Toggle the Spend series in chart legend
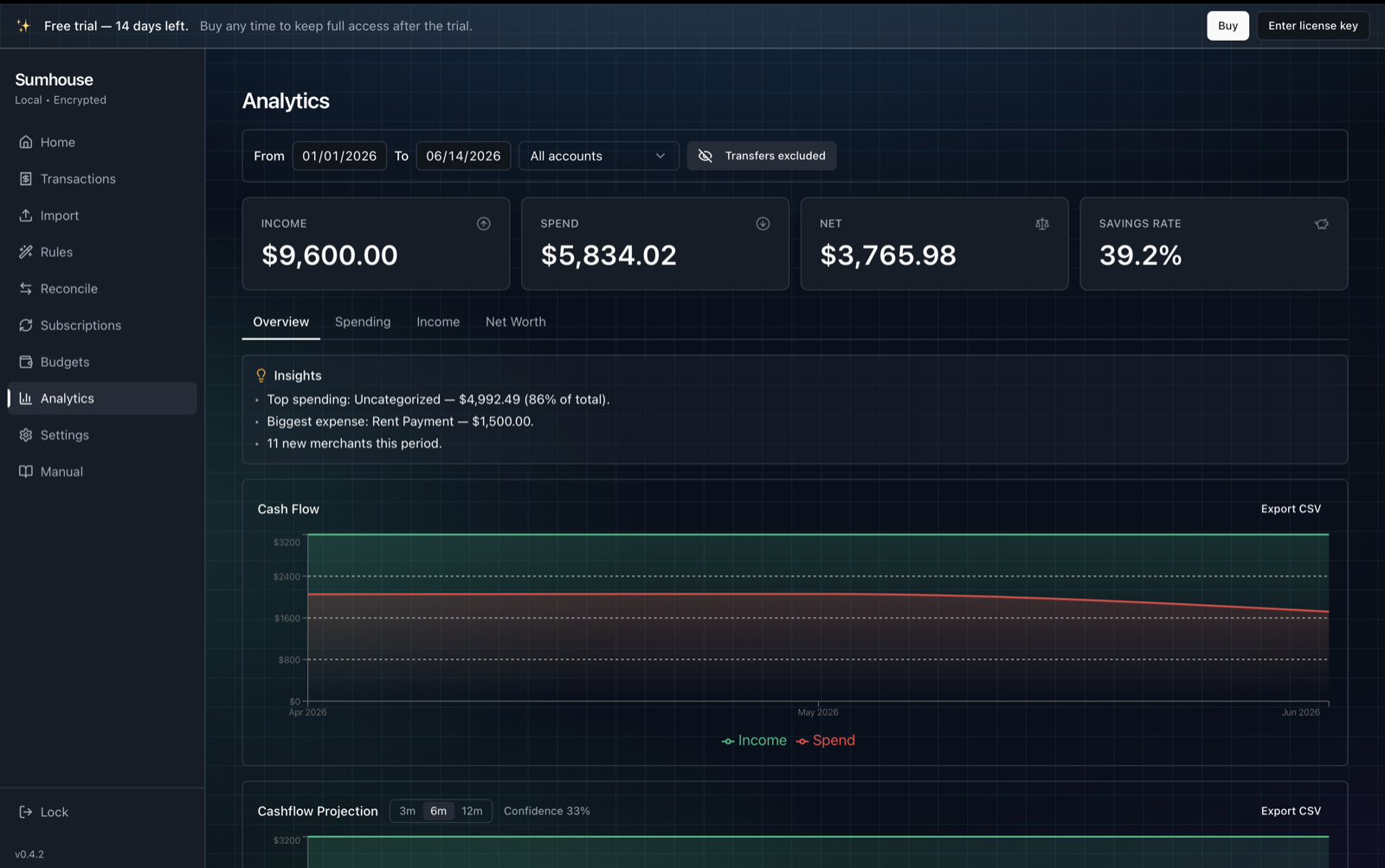1385x868 pixels. coord(826,741)
